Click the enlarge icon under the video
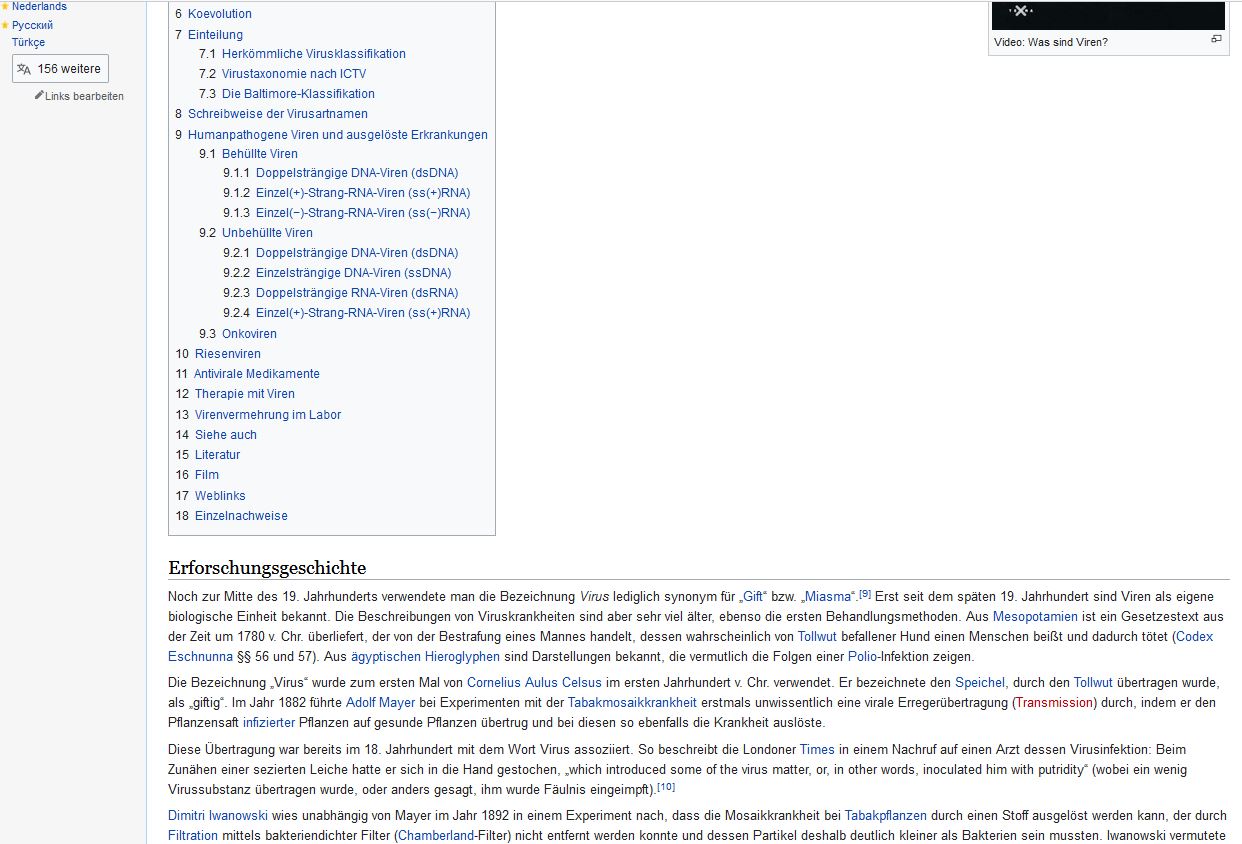Screen dimensions: 1242x844 (1216, 40)
